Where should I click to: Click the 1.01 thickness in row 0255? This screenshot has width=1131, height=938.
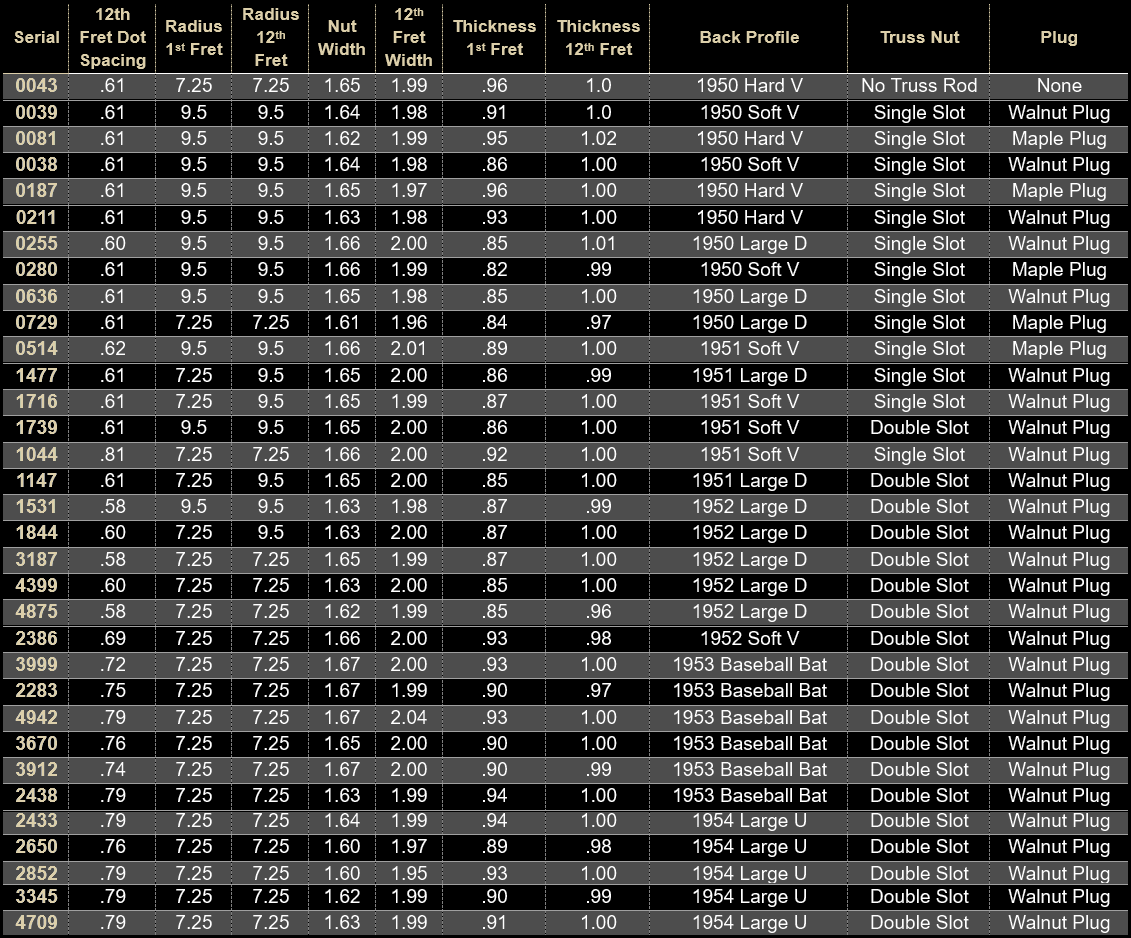pos(599,243)
